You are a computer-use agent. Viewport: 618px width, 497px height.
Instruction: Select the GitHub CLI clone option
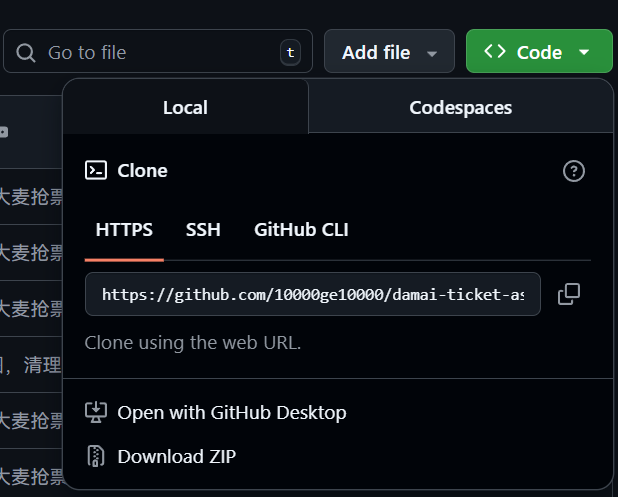click(301, 230)
